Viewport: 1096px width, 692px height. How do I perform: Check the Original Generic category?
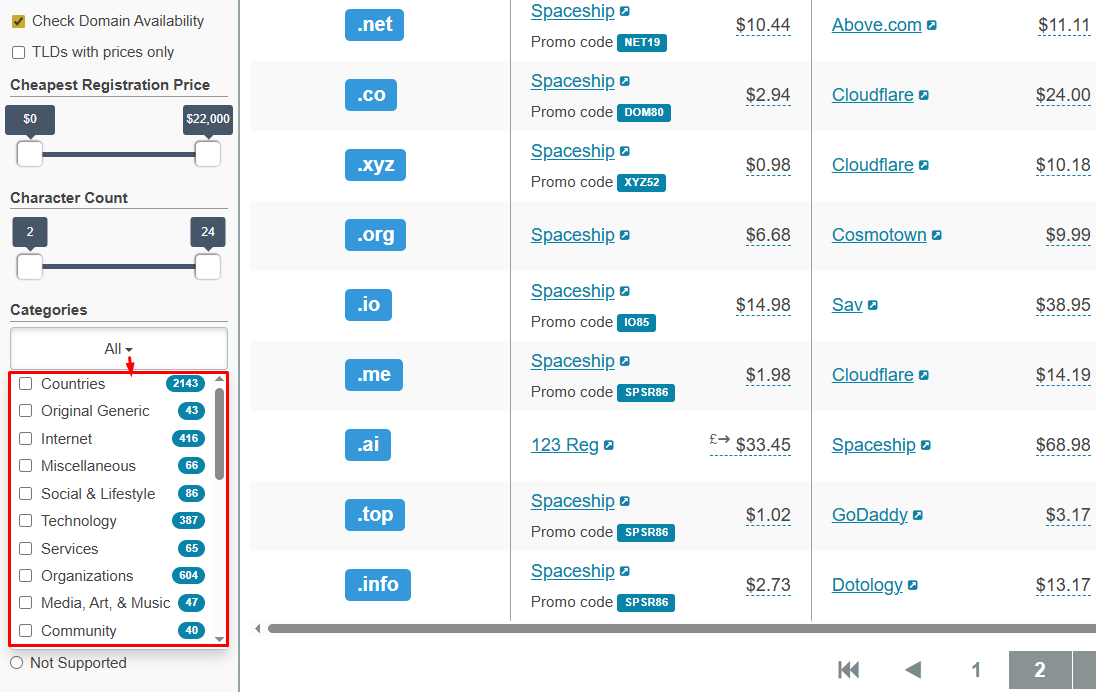26,411
